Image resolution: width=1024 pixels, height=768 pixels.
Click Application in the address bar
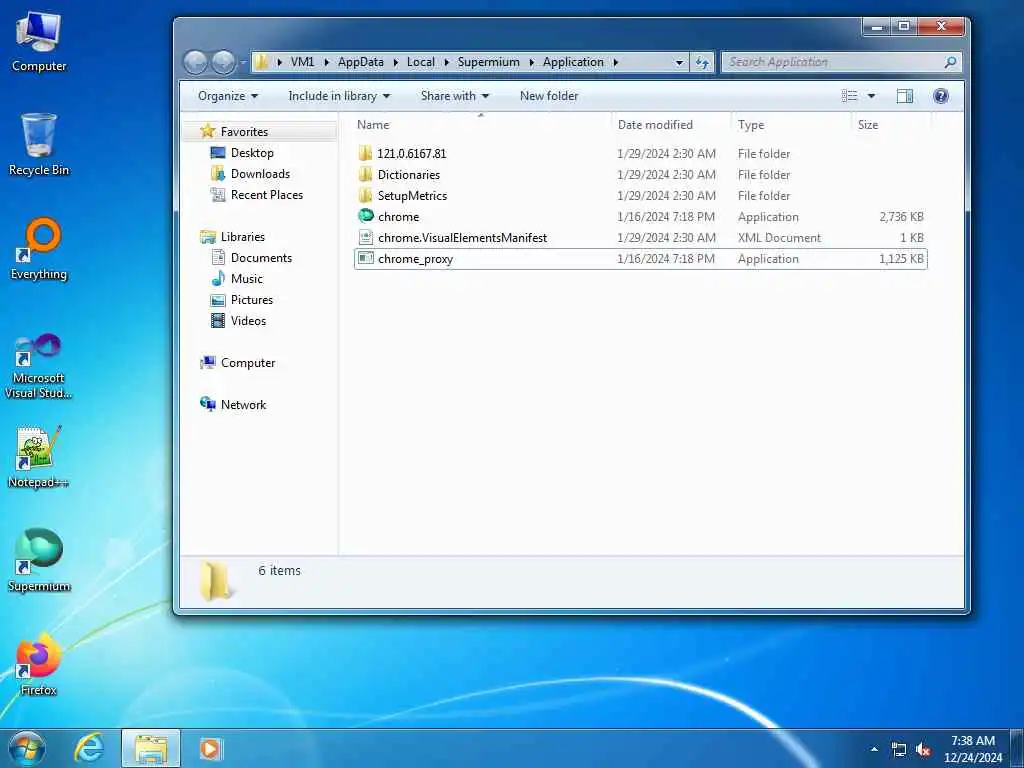[573, 62]
